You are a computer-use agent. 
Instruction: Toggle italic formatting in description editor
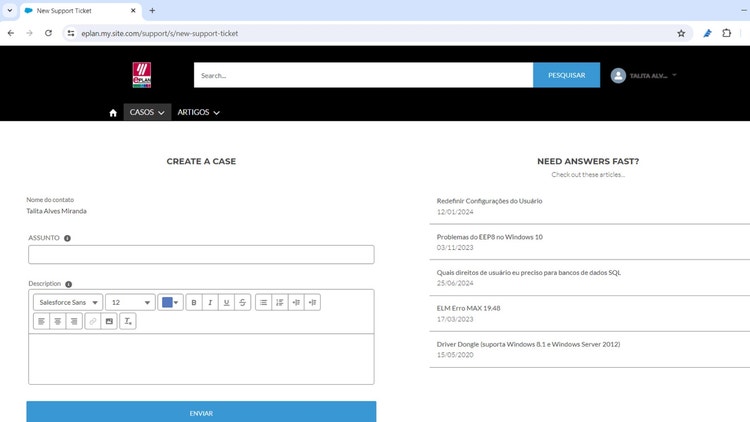pyautogui.click(x=210, y=302)
